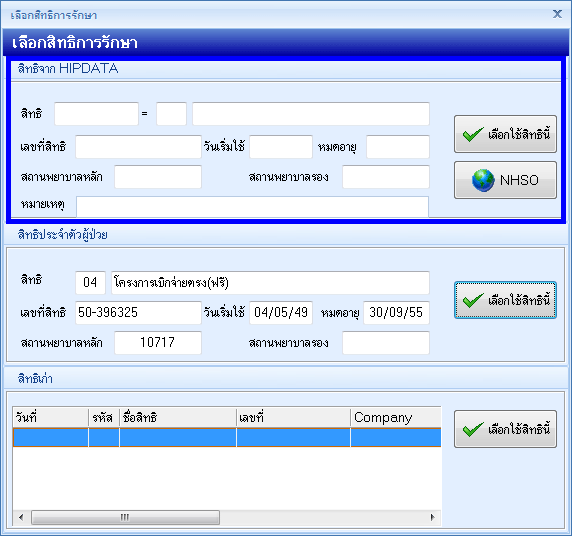
Task: Click the Company column header
Action: point(396,417)
